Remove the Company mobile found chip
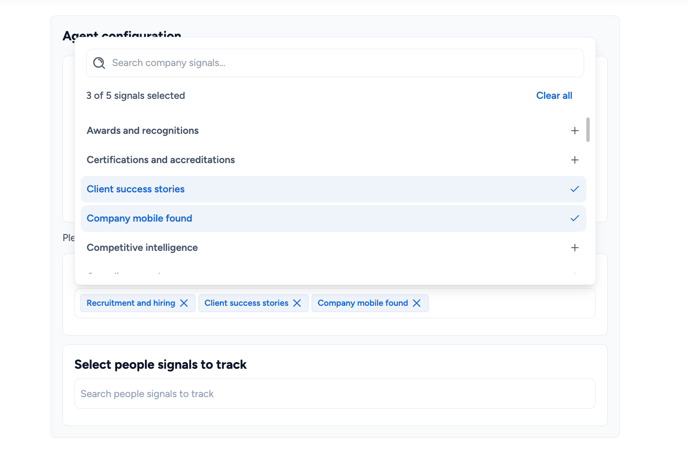Viewport: 688px width, 476px height. (x=417, y=303)
